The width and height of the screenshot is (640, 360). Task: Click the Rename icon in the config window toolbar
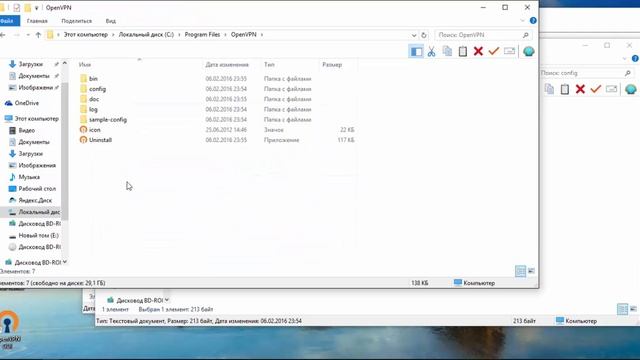click(611, 89)
